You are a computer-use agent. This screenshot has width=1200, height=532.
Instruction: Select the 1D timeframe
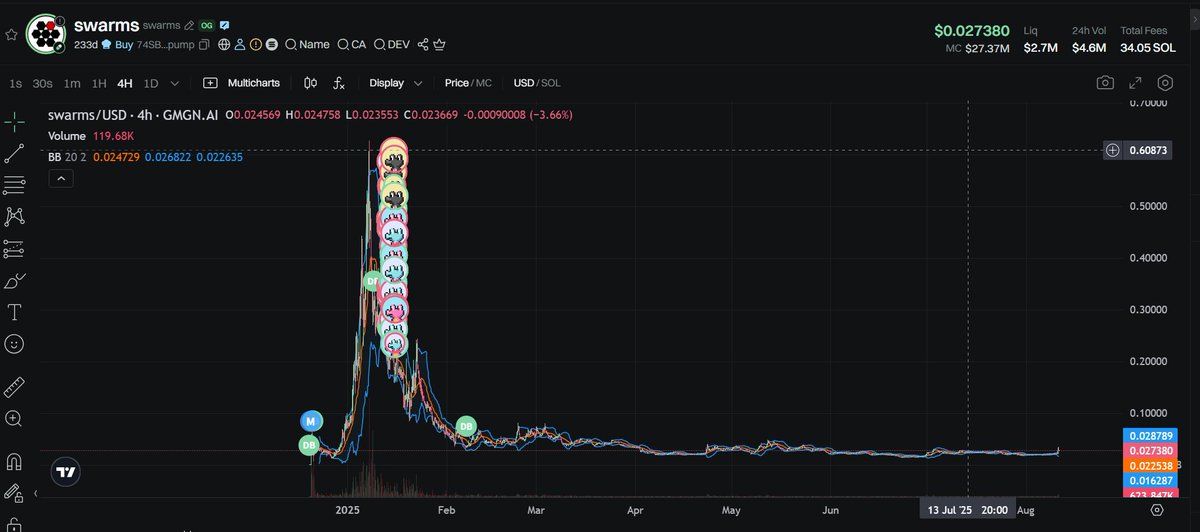point(151,83)
